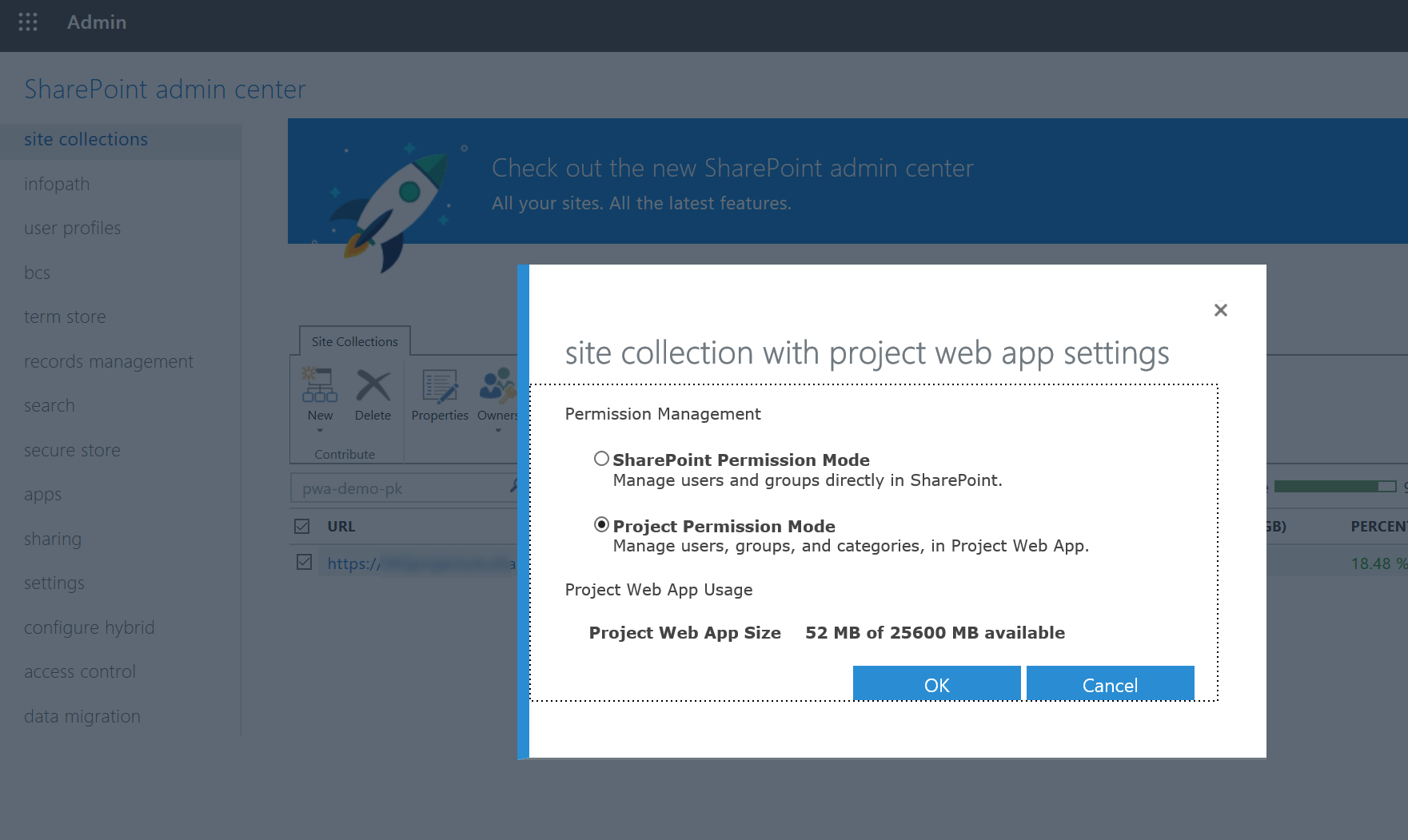1408x840 pixels.
Task: Click the Cancel button in dialog
Action: (1111, 685)
